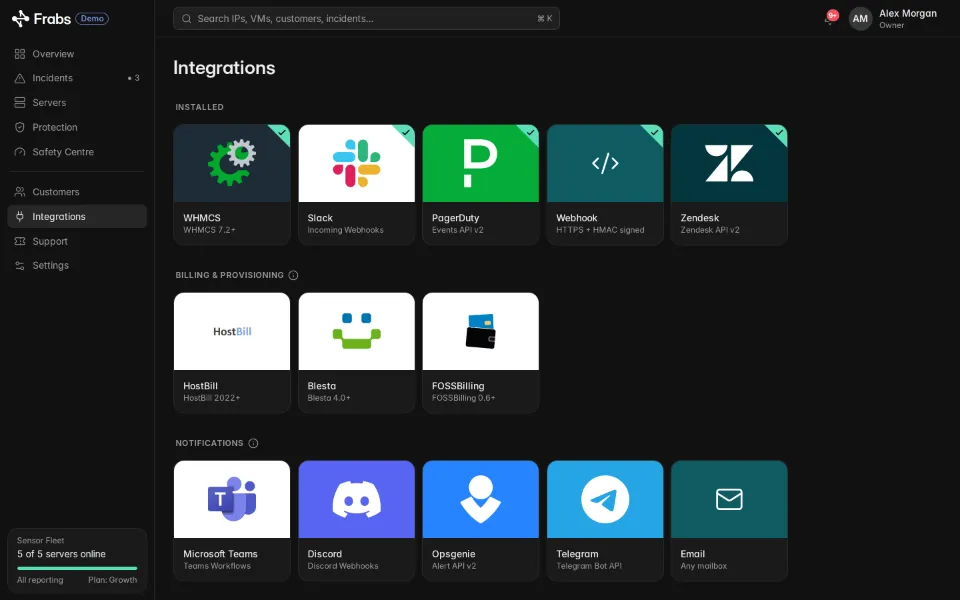Click 'Zendesk API v2' subtitle
Viewport: 960px width, 600px height.
coord(710,230)
